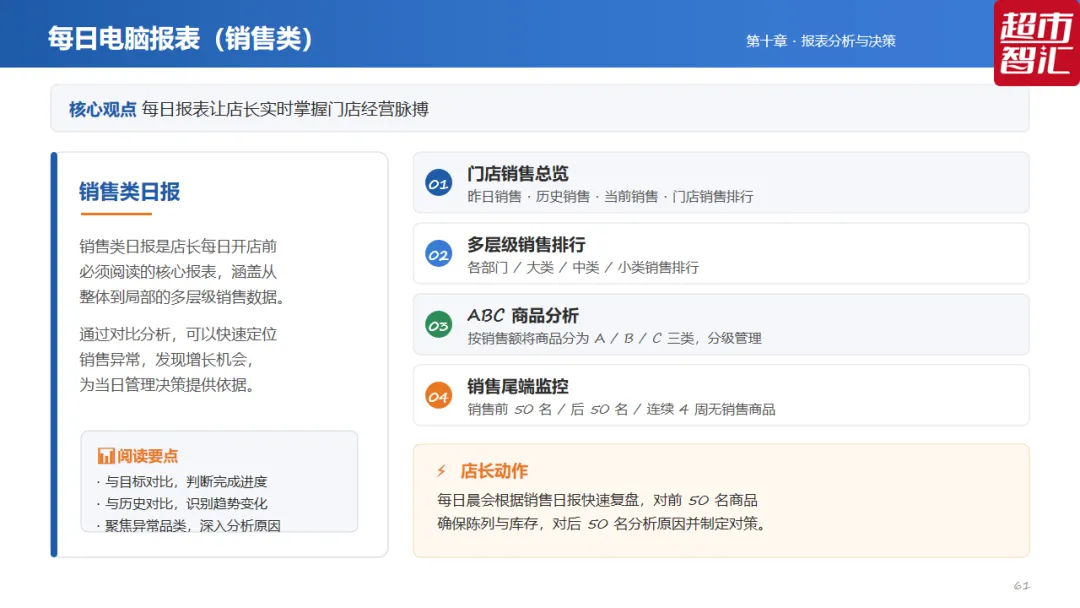Click the bar chart icon beside 阅读要点
This screenshot has height=608, width=1080.
(x=105, y=456)
